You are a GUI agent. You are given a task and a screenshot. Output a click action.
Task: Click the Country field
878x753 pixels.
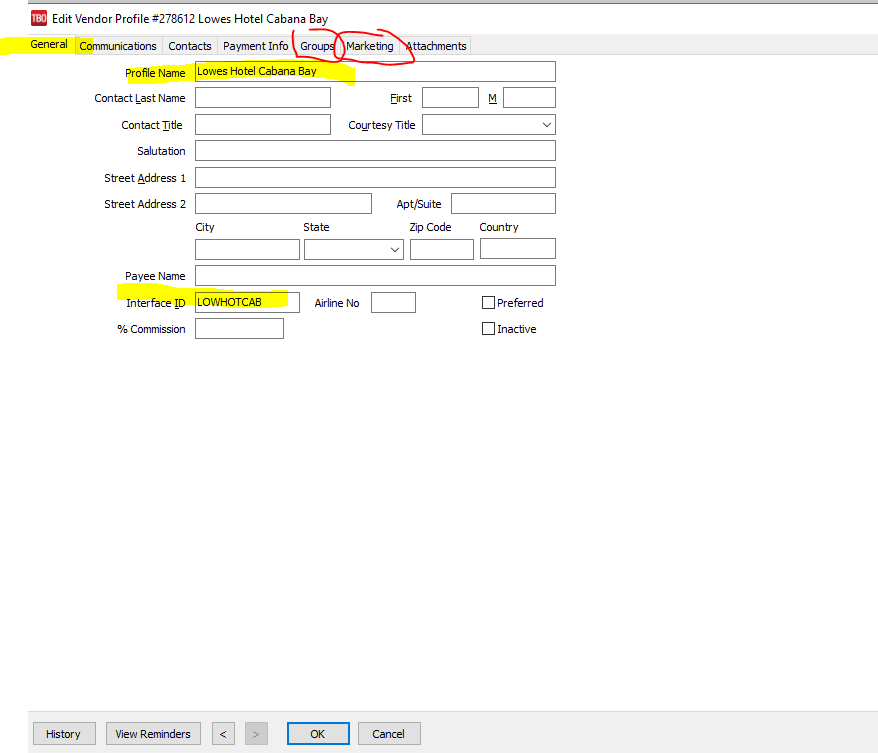[518, 249]
